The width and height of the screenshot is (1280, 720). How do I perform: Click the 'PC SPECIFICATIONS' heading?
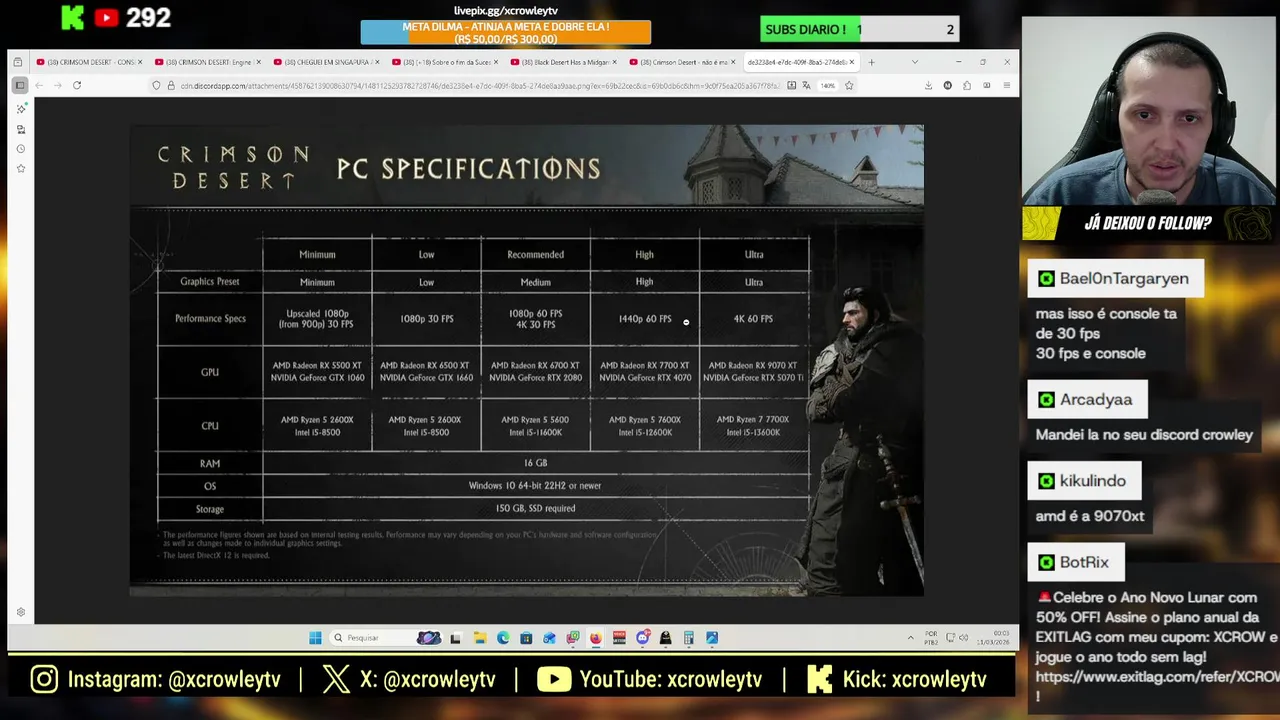[468, 168]
